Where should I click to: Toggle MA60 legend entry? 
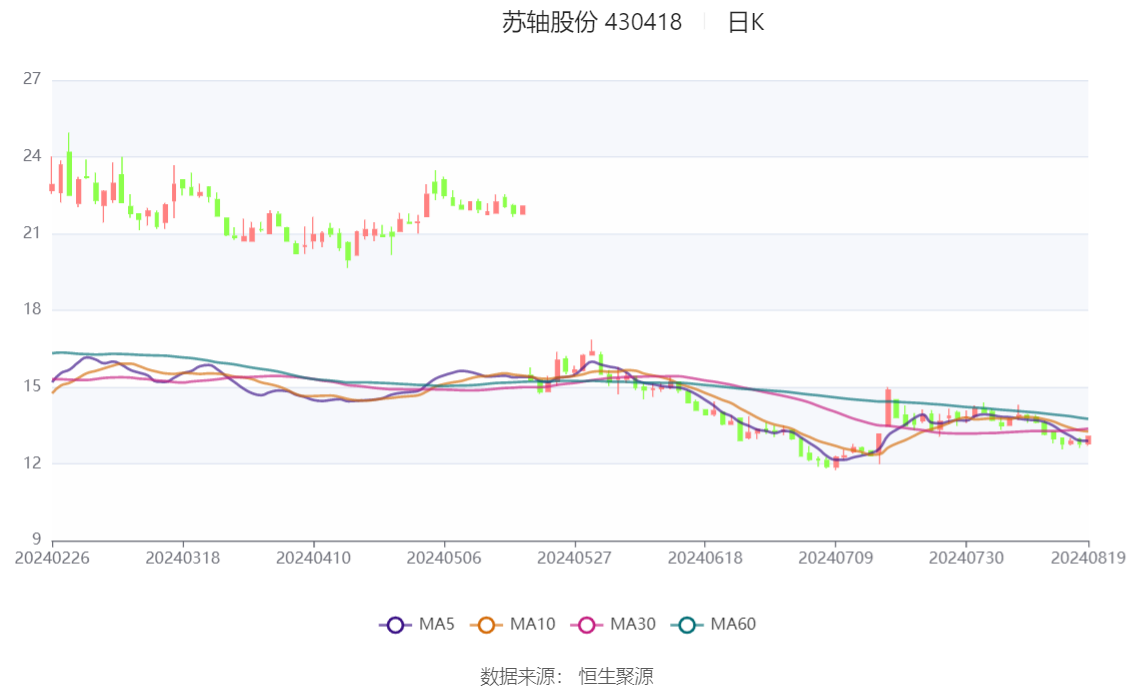click(714, 624)
